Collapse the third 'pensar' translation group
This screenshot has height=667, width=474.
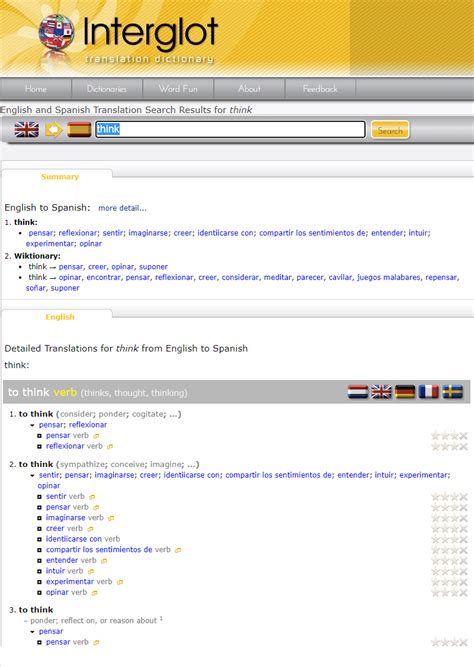[32, 632]
